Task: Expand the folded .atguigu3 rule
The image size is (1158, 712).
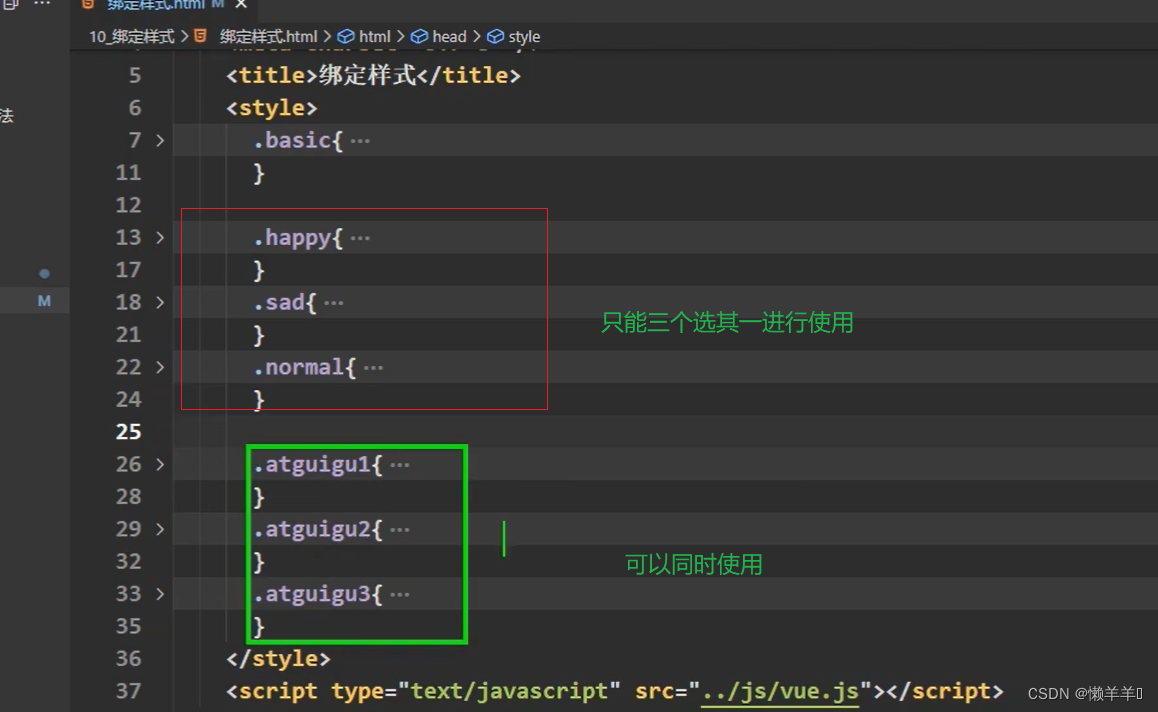Action: (x=160, y=594)
